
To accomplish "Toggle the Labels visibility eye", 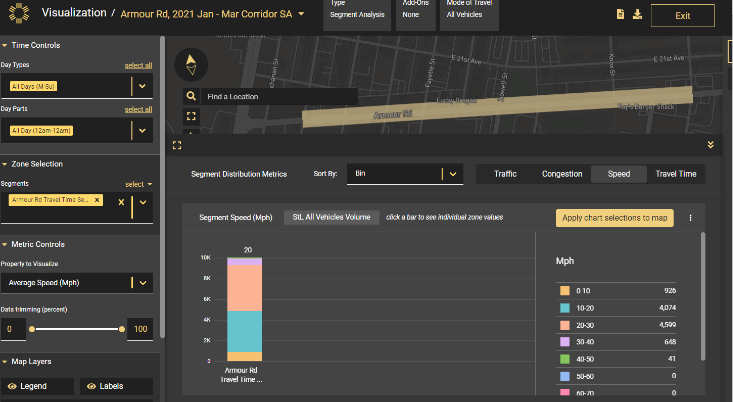I will tap(92, 386).
